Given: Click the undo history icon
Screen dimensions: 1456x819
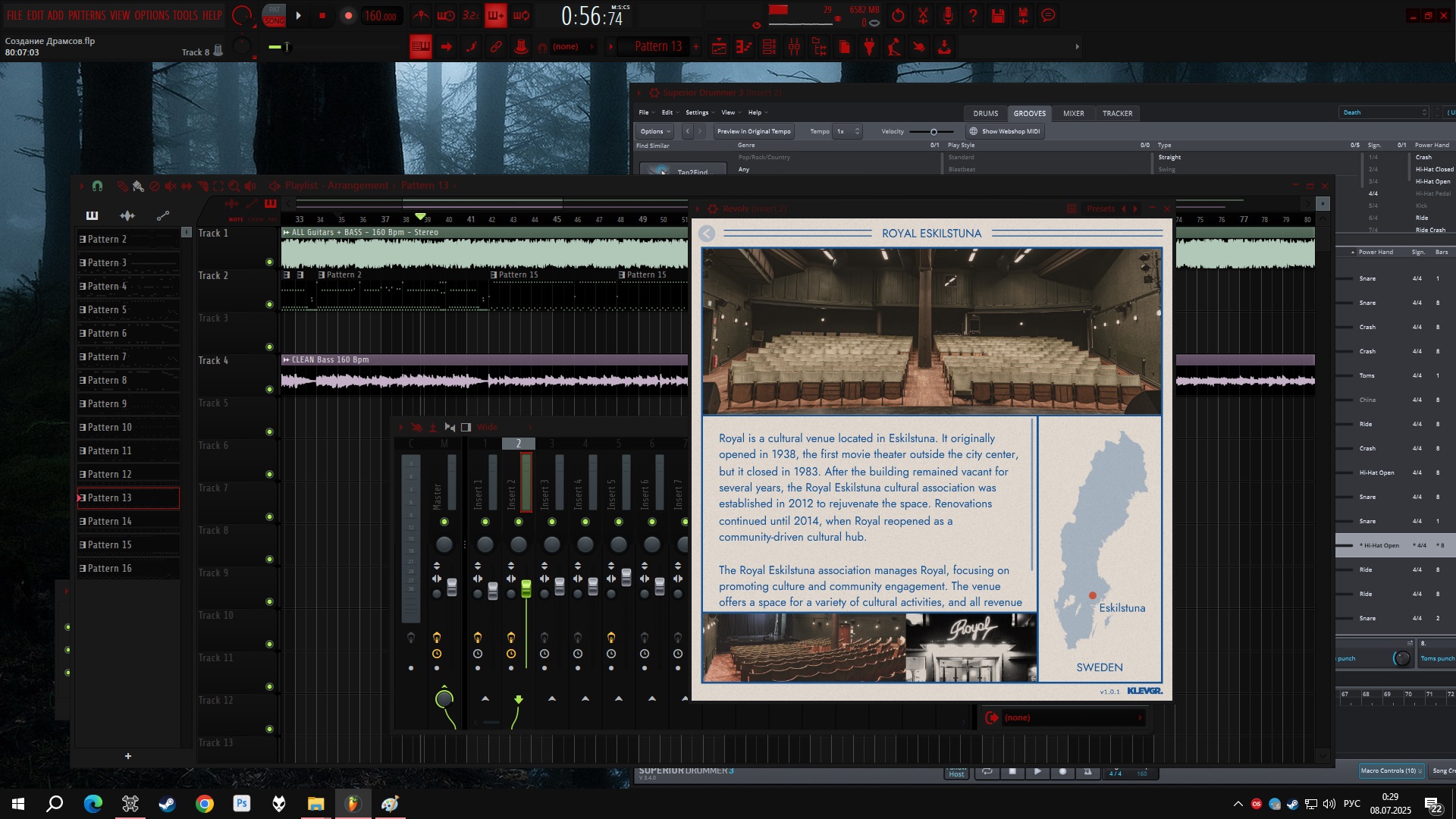Looking at the screenshot, I should 898,15.
